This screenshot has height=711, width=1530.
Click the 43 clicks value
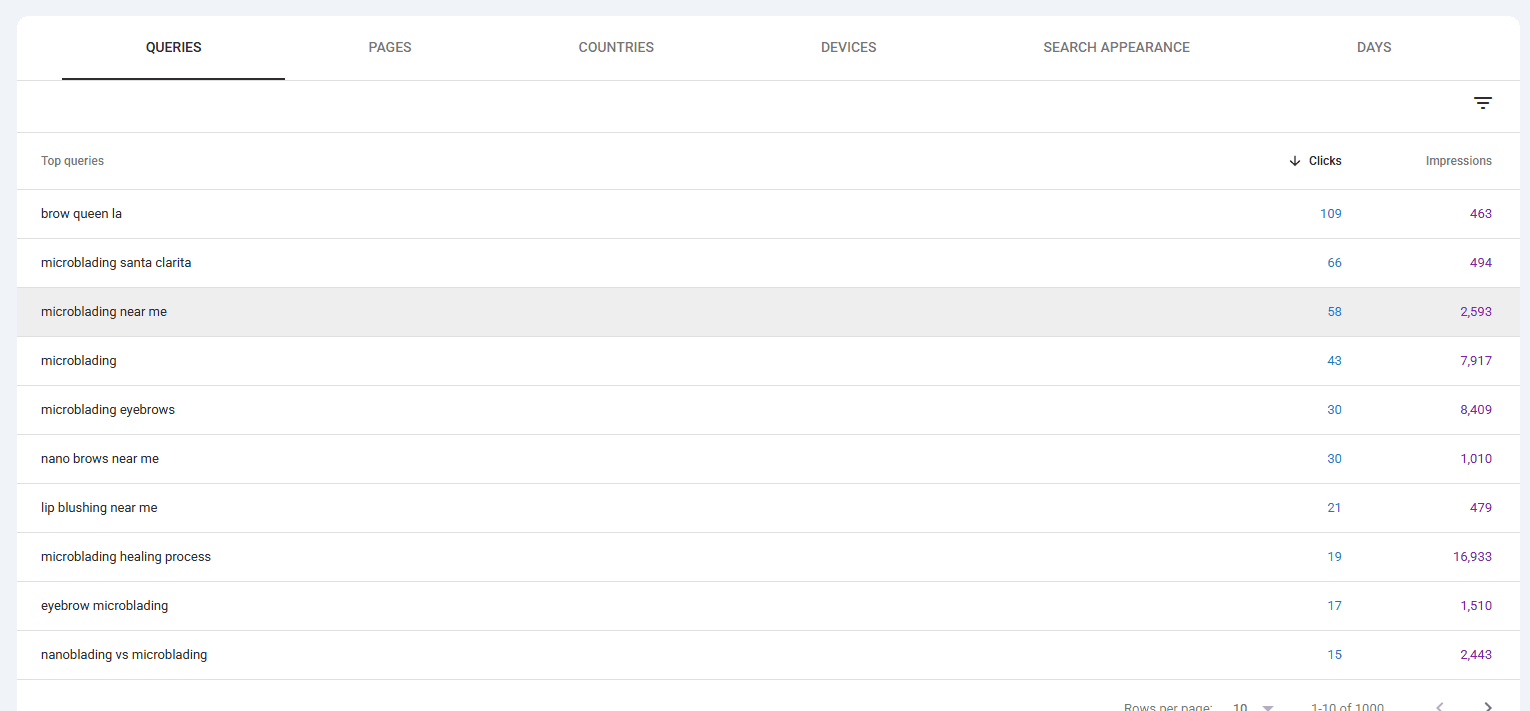[x=1334, y=361]
